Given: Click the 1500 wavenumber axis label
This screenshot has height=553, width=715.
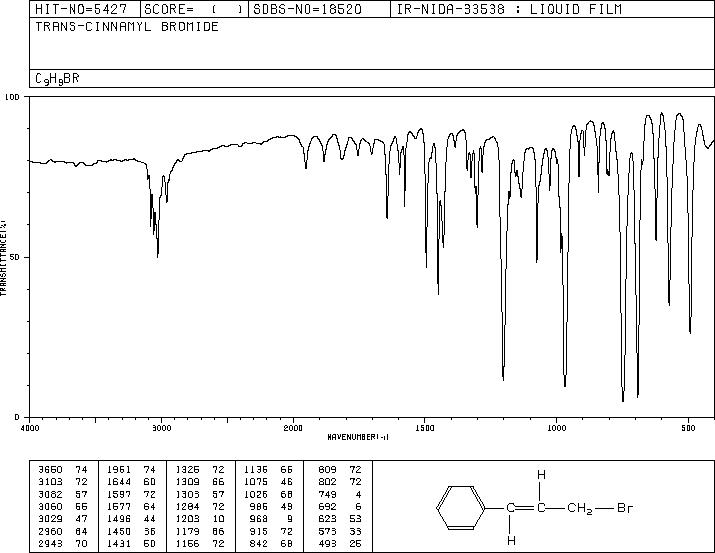Looking at the screenshot, I should [x=425, y=428].
